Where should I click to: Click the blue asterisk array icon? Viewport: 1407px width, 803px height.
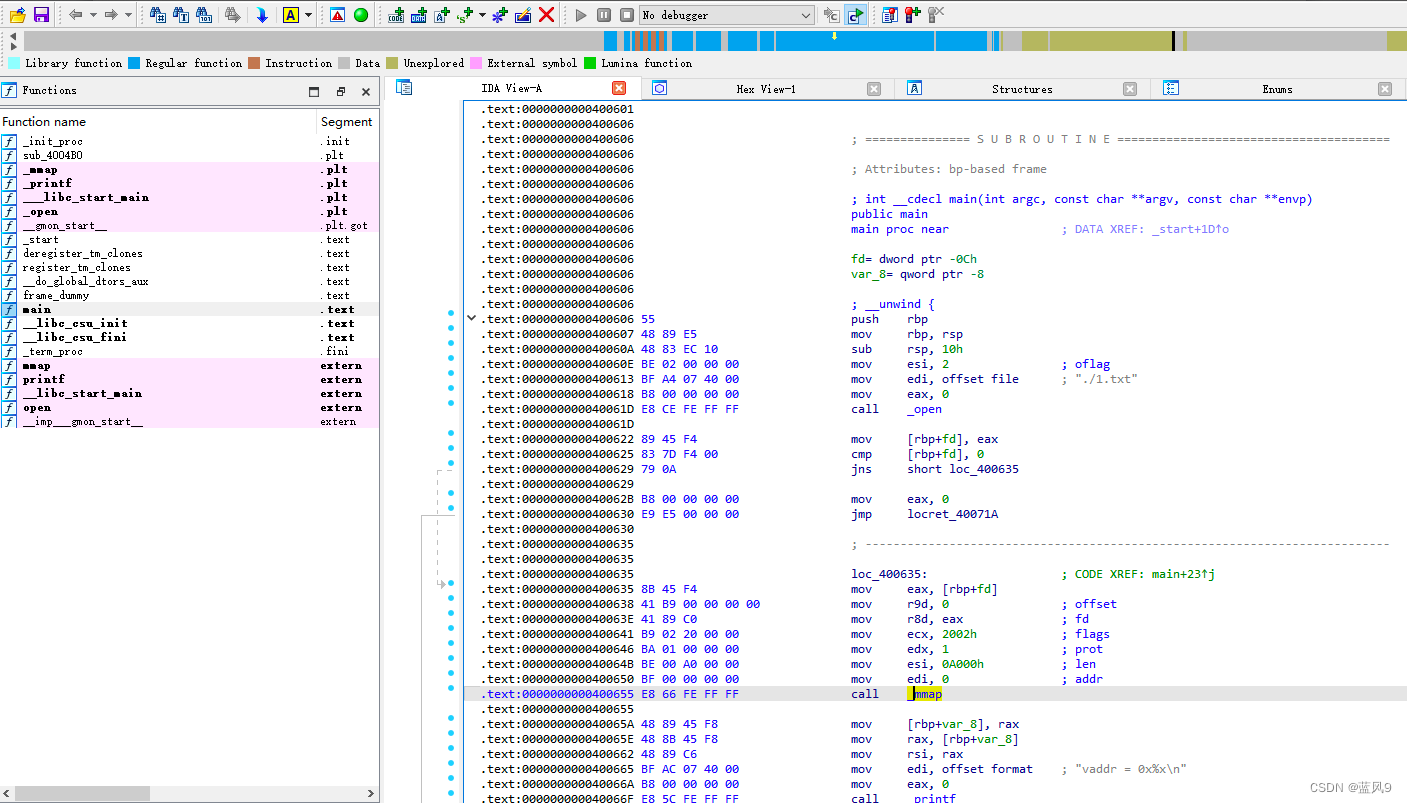coord(499,15)
